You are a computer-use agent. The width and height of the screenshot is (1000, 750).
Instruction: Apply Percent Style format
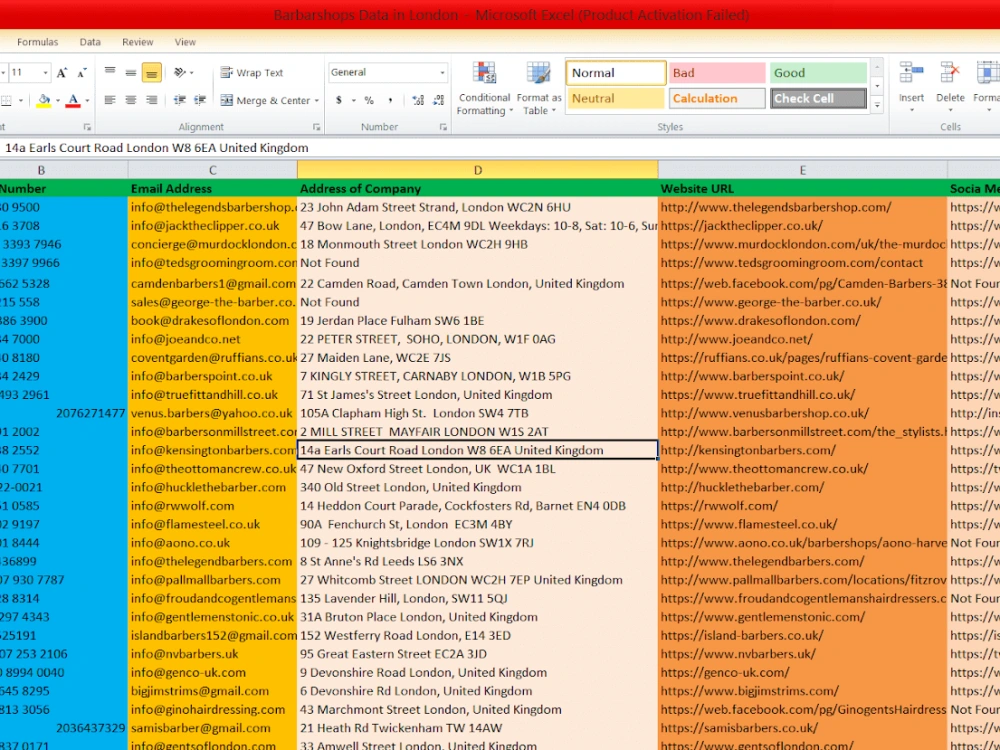[x=369, y=100]
